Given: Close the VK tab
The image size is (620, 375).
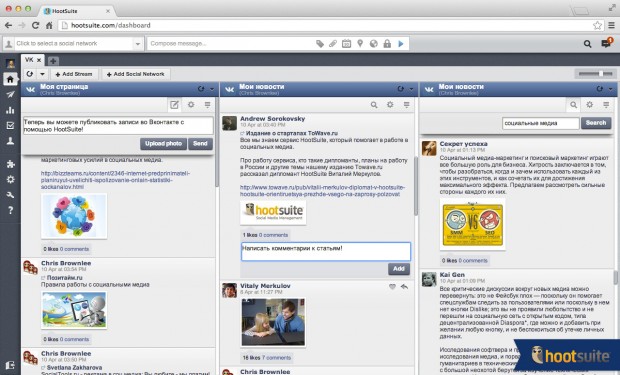Looking at the screenshot, I should coord(39,60).
